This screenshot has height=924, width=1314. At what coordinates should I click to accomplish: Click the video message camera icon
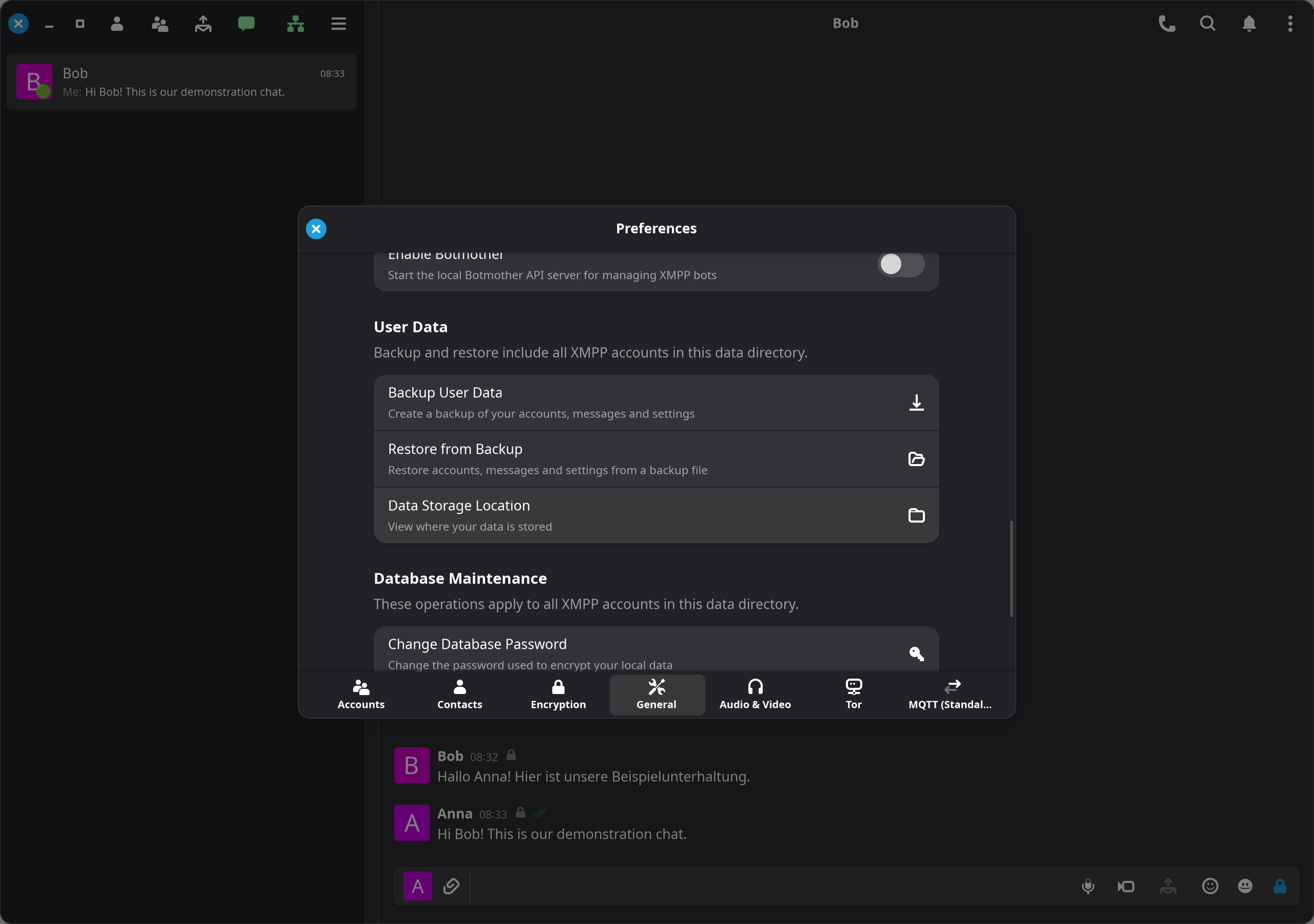tap(1126, 886)
